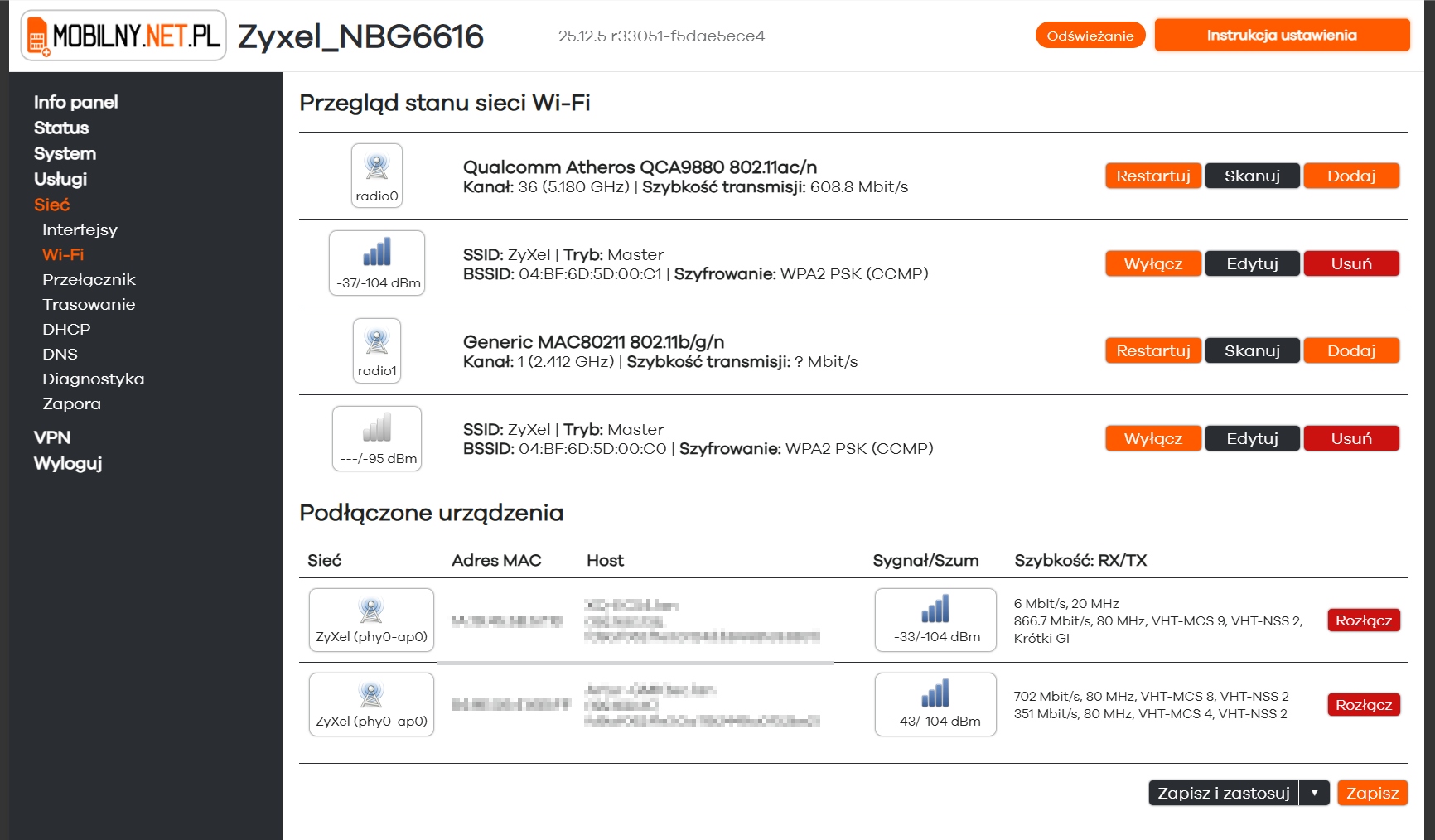Click the Zyxel_NBG6616 hostname title
1435x840 pixels.
(x=360, y=36)
